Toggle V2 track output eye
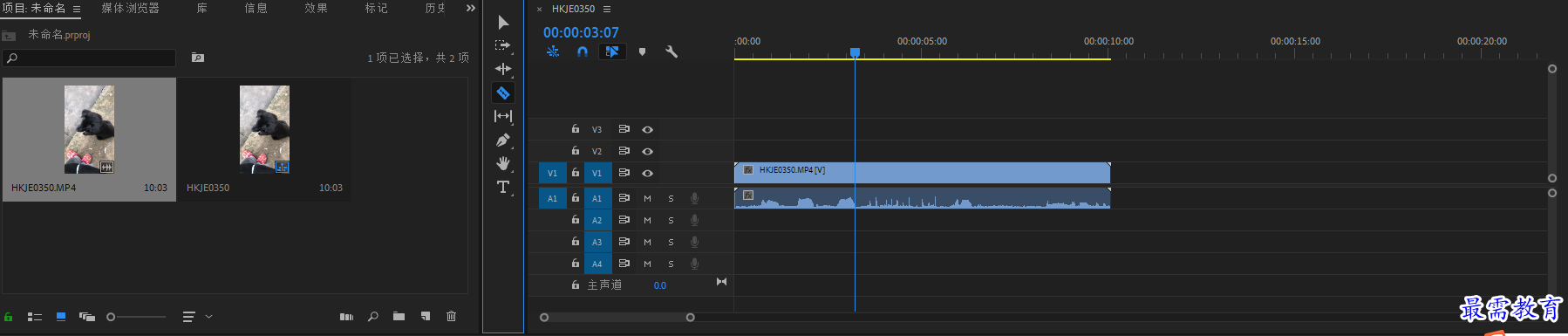 pos(648,151)
